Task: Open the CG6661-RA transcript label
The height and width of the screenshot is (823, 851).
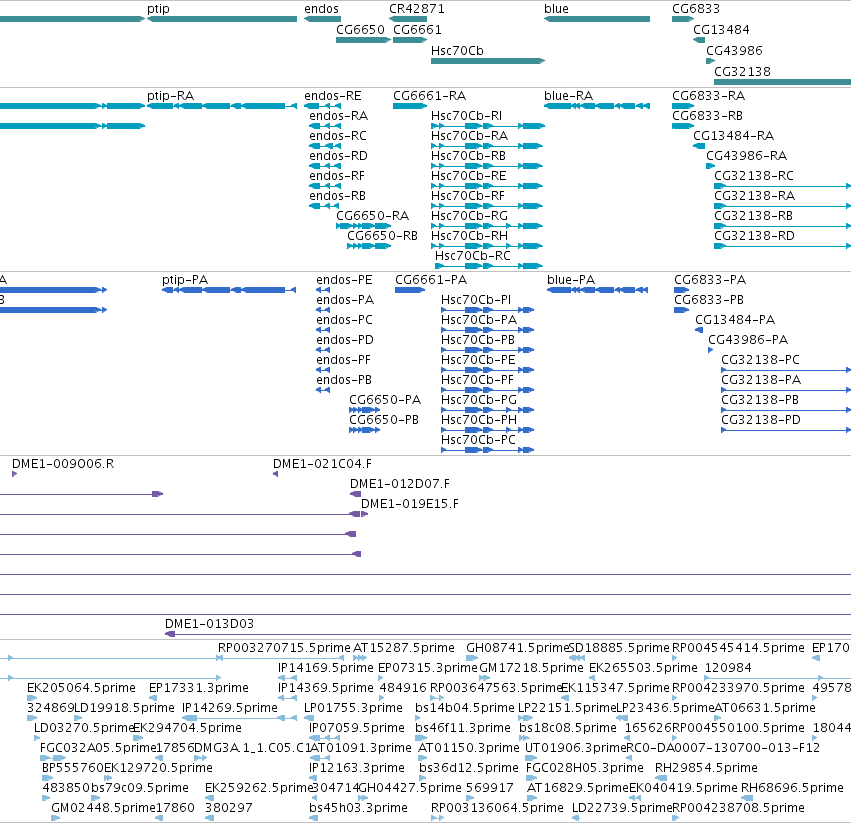Action: coord(429,96)
